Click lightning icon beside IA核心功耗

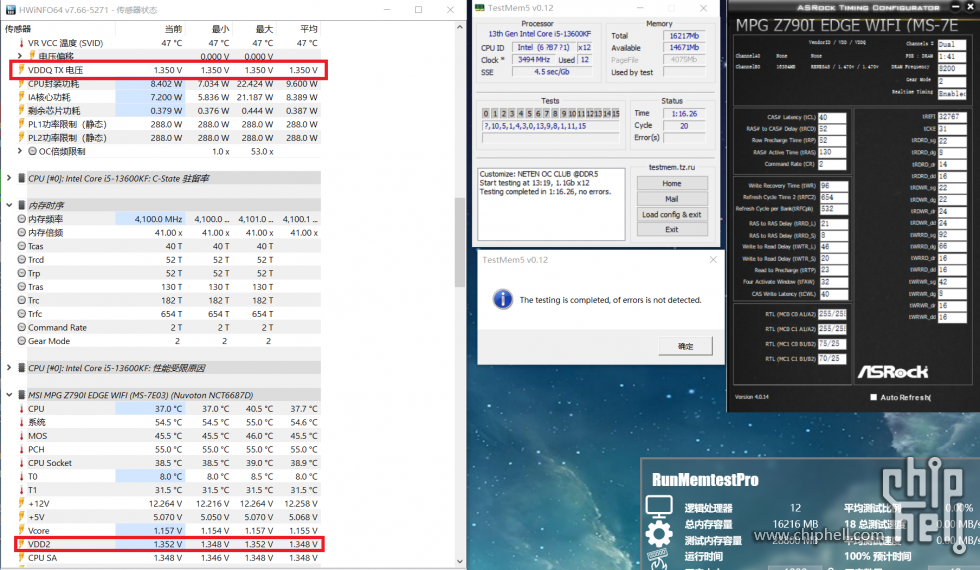pyautogui.click(x=22, y=97)
